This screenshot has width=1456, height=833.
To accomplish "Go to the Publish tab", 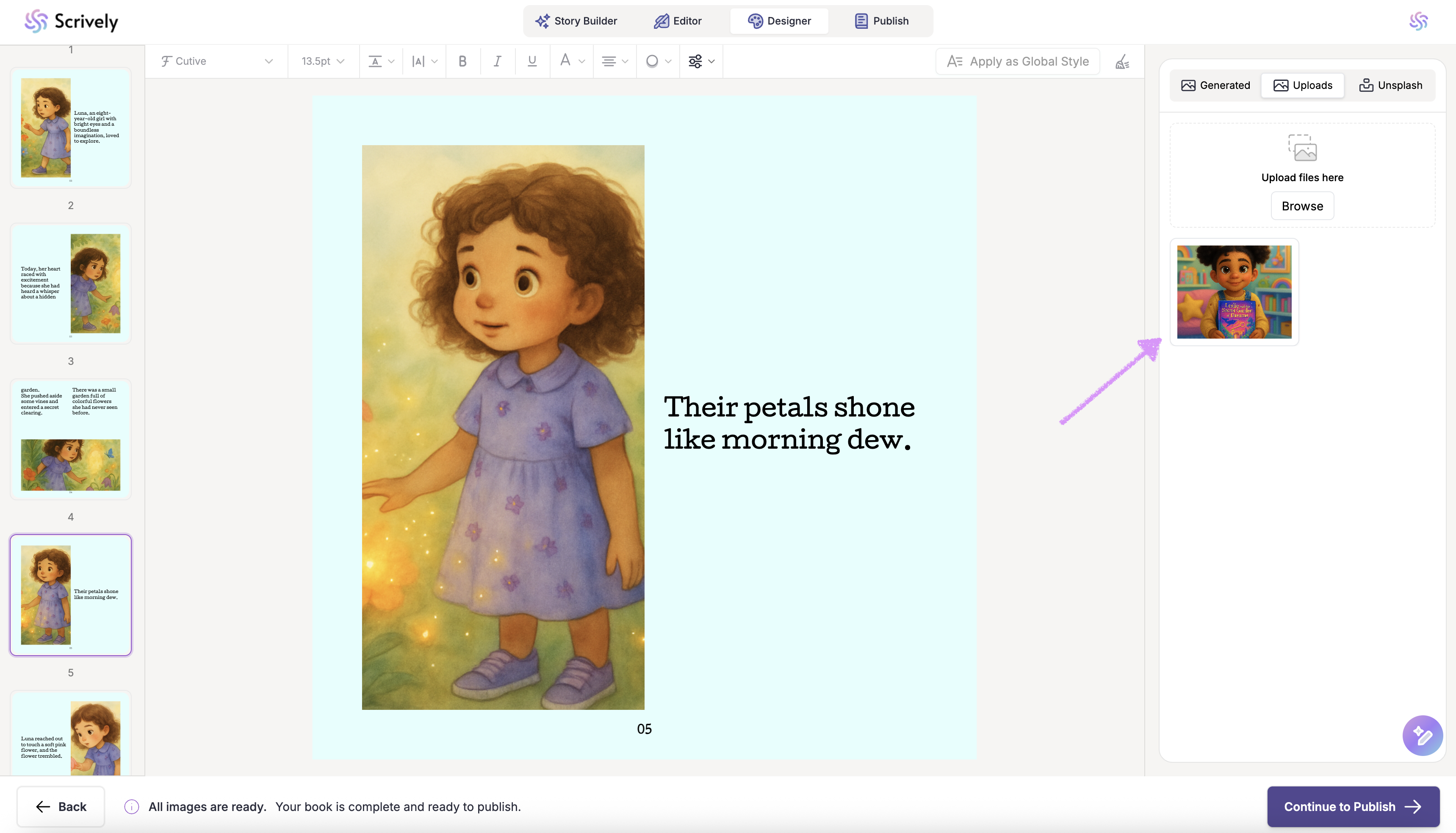I will (881, 21).
